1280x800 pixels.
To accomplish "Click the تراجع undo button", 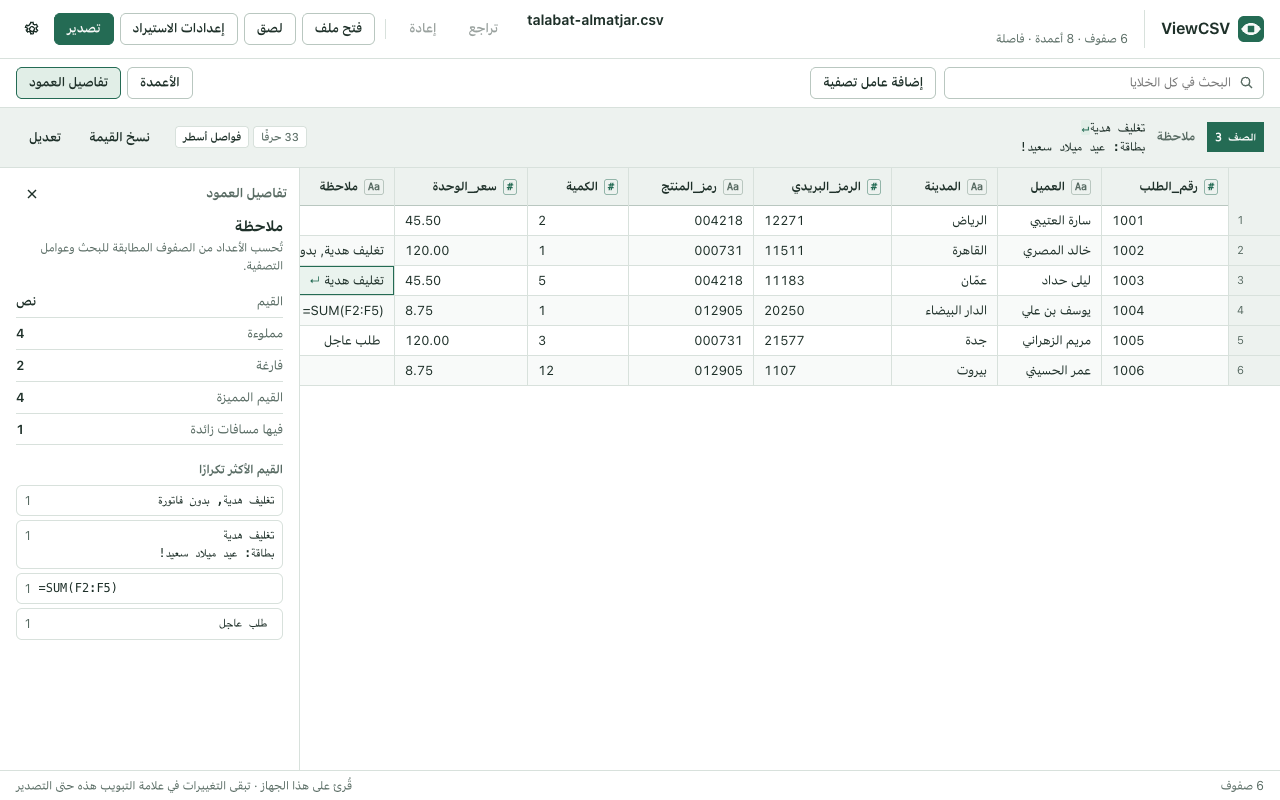I will click(x=483, y=28).
